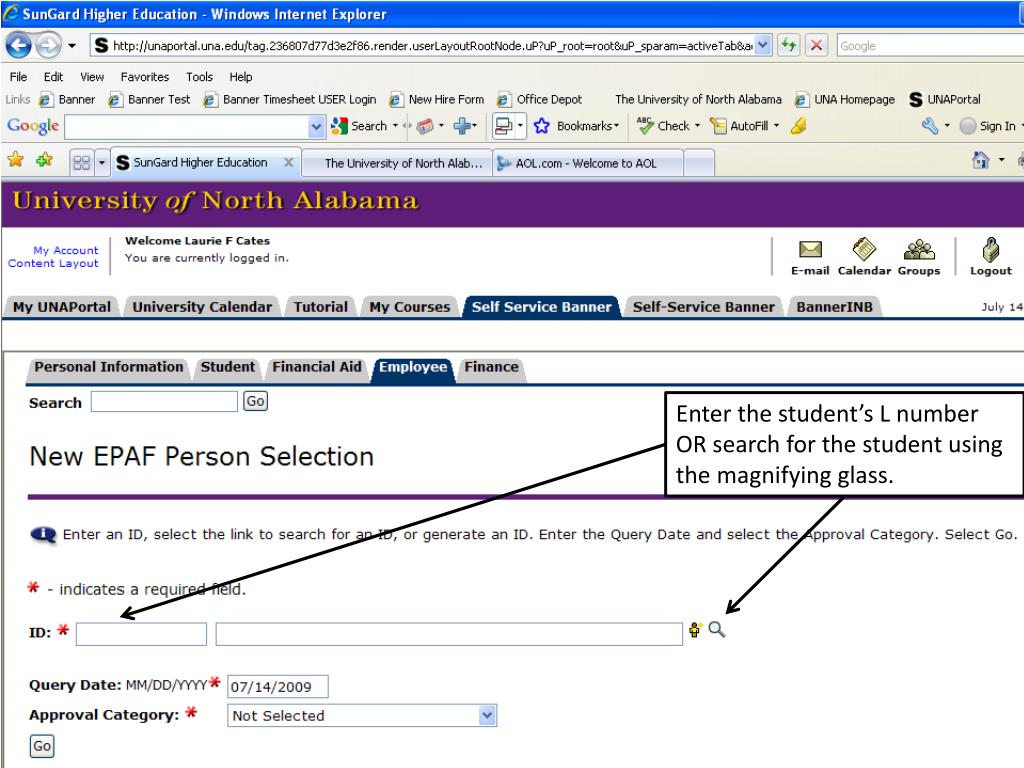Click the Favorites Center star icon
The height and width of the screenshot is (768, 1024).
click(x=16, y=159)
